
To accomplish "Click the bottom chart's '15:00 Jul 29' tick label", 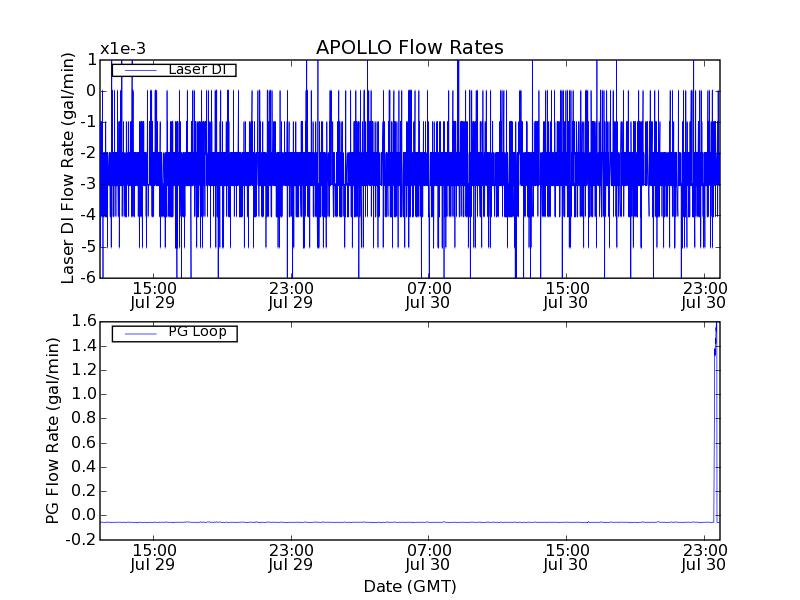I will [154, 557].
